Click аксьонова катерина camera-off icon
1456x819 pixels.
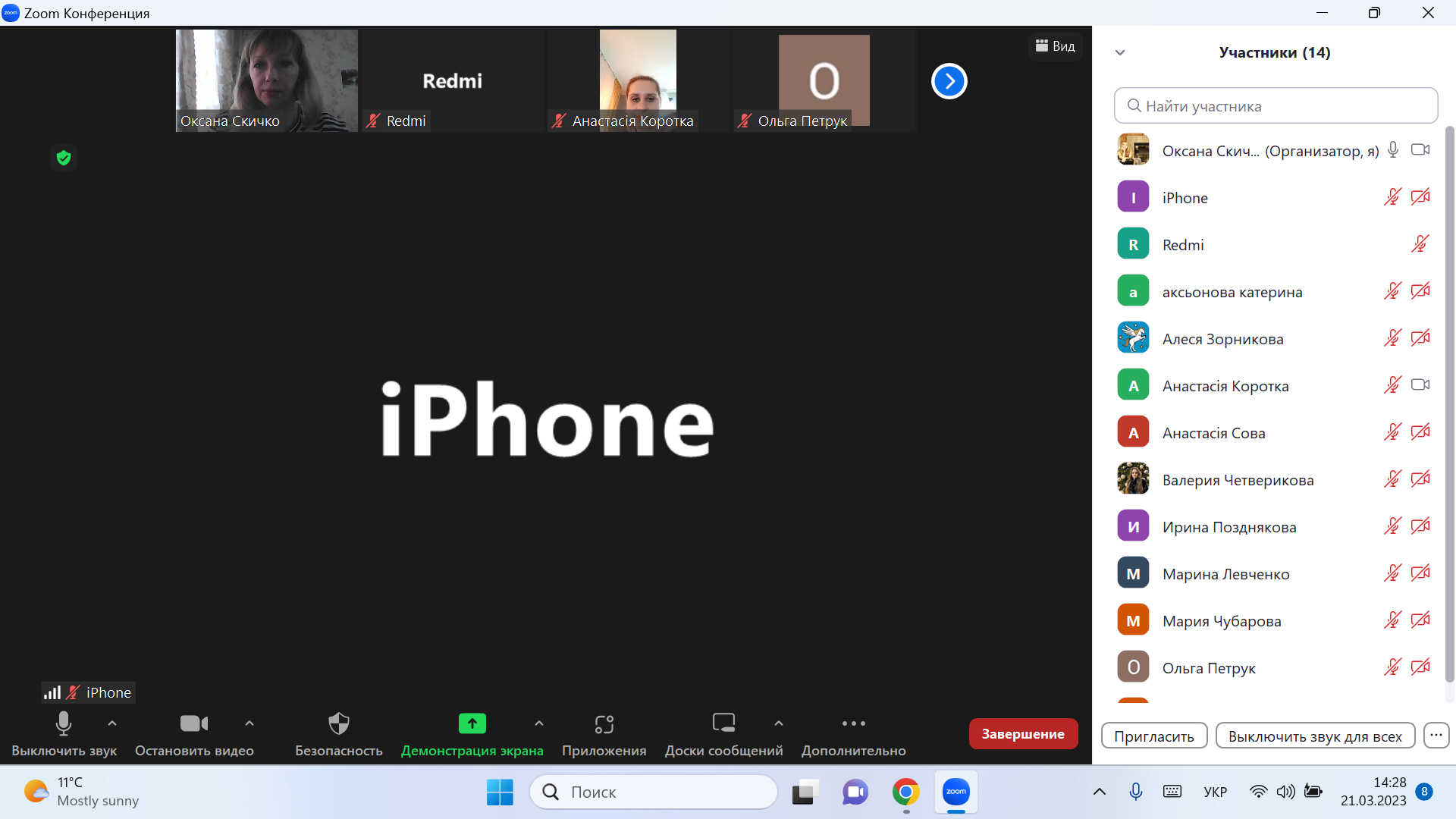click(x=1420, y=291)
